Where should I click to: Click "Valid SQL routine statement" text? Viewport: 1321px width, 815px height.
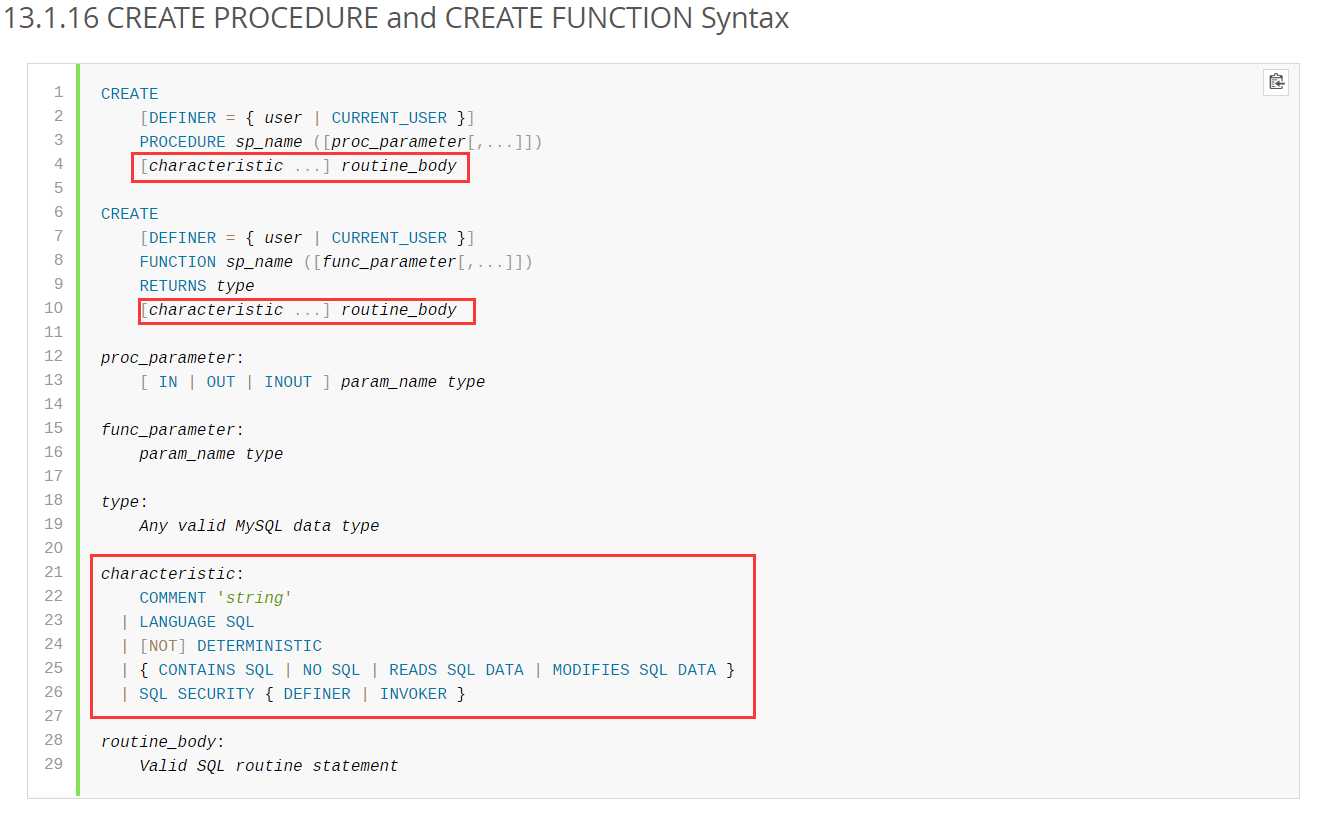click(269, 766)
